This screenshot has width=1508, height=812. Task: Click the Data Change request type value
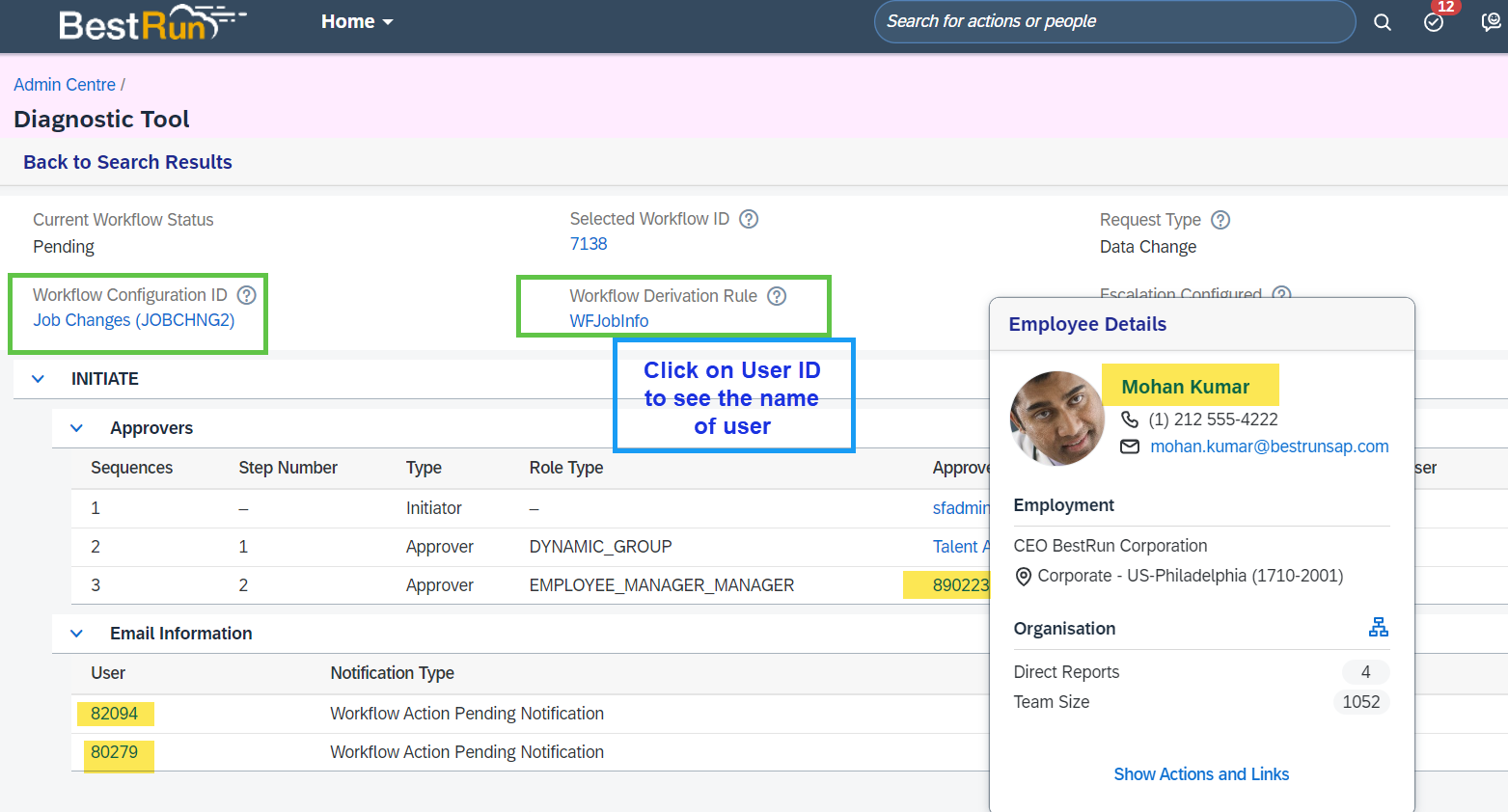1148,247
